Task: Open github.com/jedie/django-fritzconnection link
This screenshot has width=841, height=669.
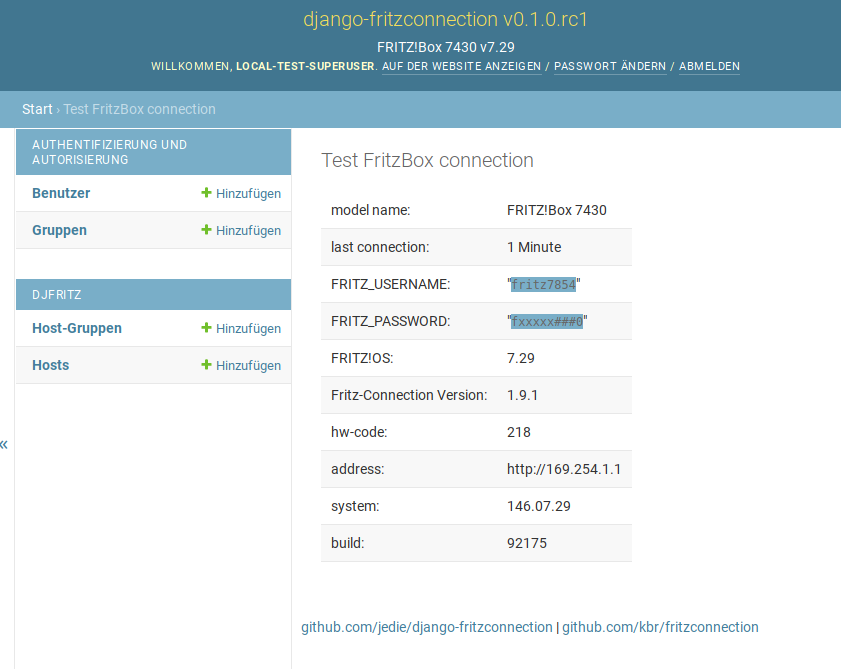Action: pyautogui.click(x=426, y=627)
